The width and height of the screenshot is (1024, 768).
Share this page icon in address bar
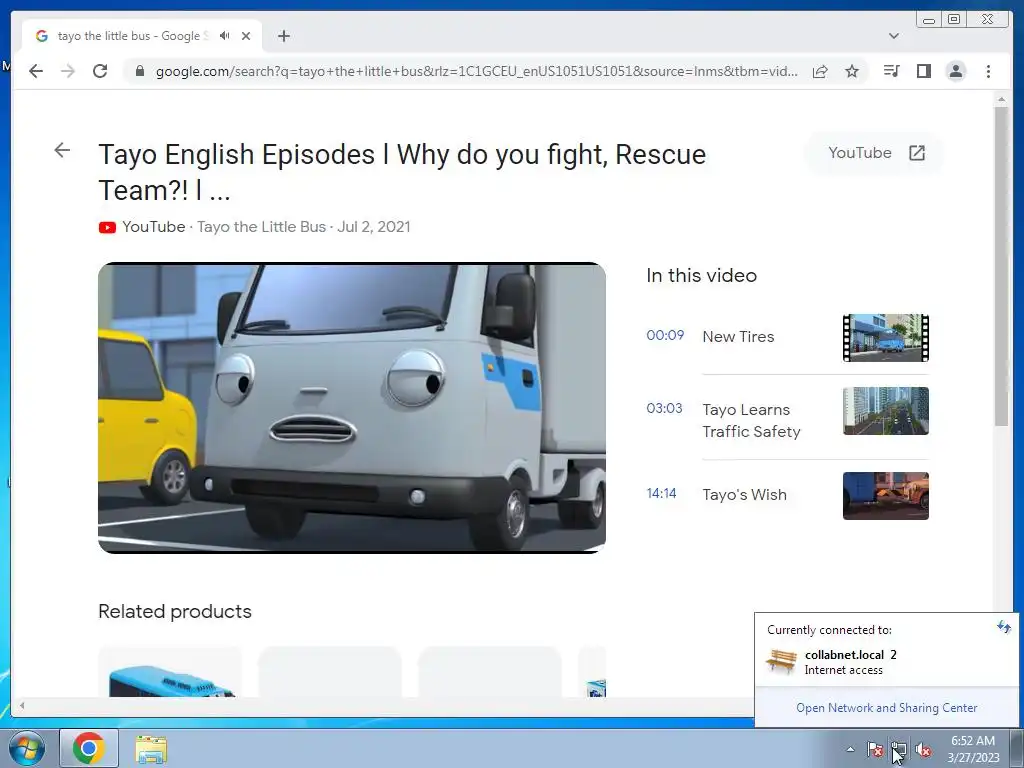tap(820, 71)
